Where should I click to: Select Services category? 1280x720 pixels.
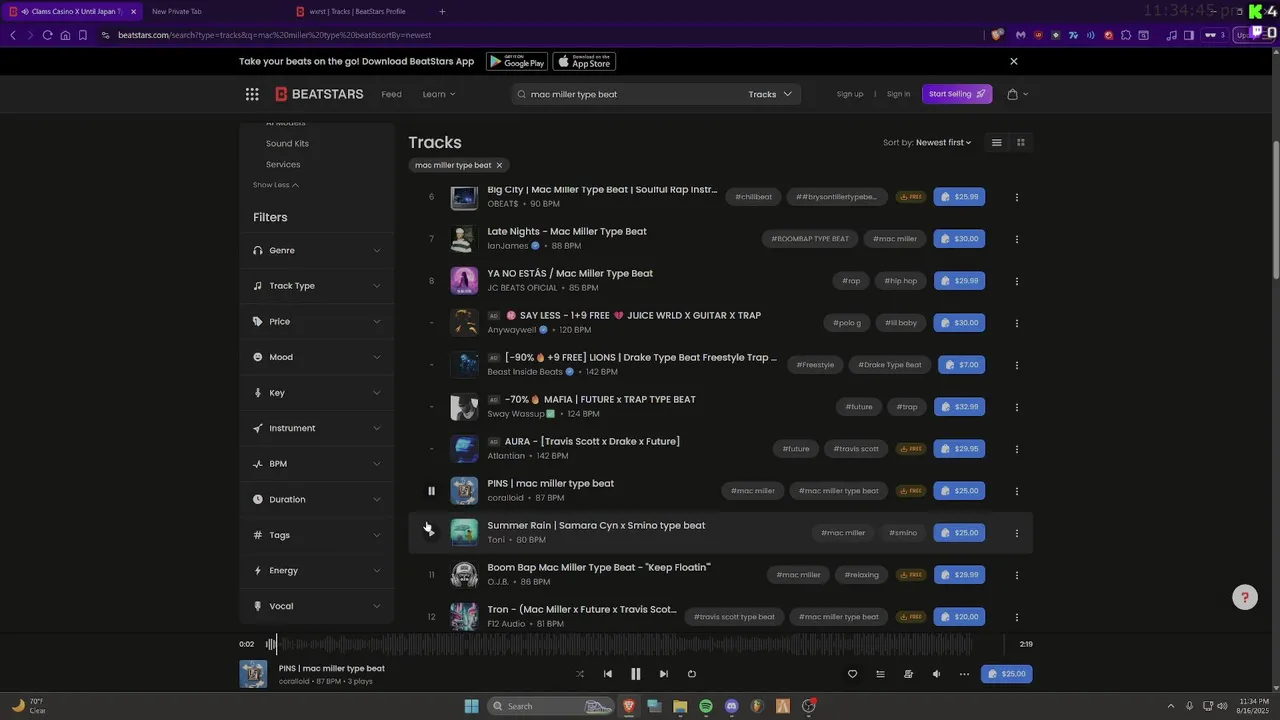[x=283, y=164]
